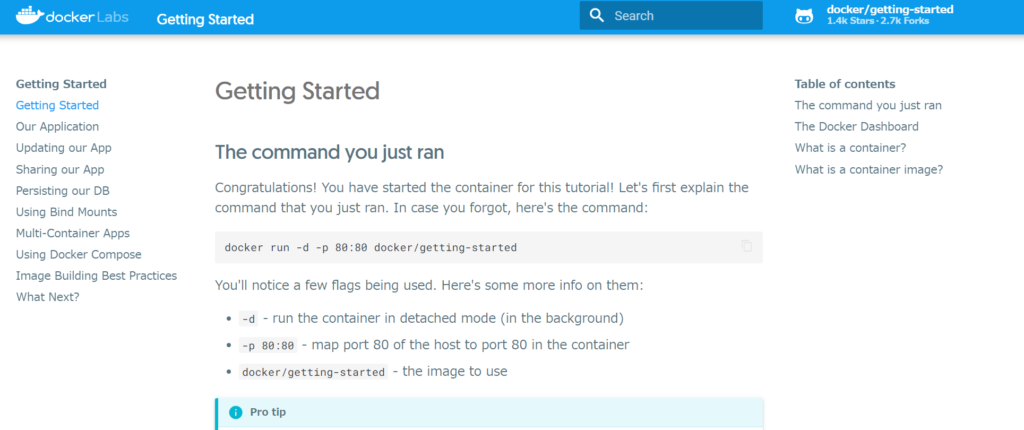This screenshot has width=1024, height=430.
Task: Copy the docker run command
Action: (746, 246)
